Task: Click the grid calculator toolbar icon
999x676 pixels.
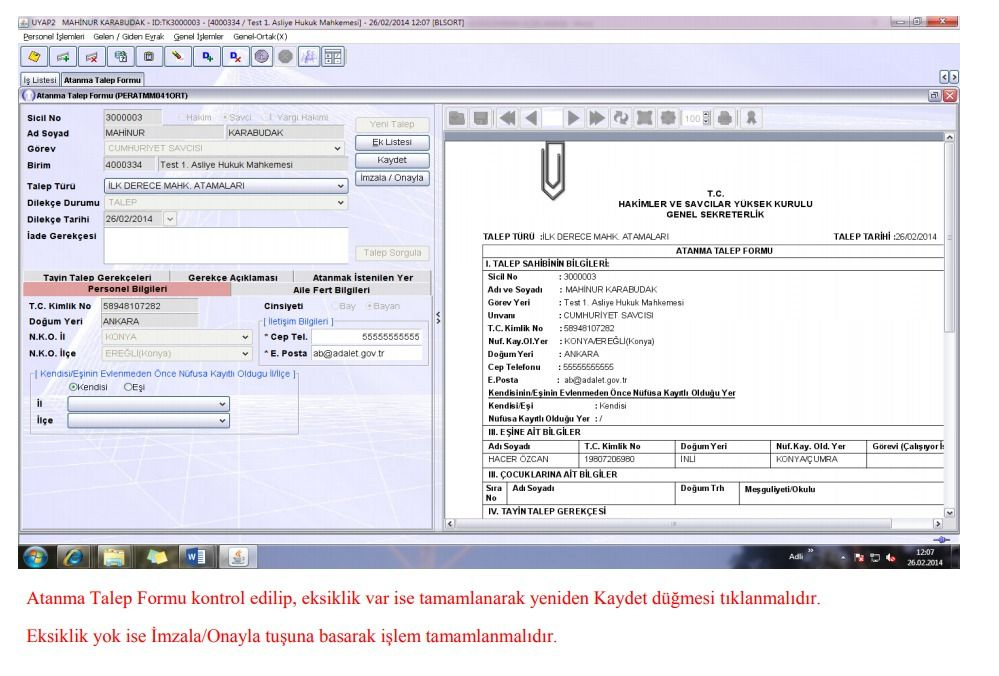Action: coord(333,57)
